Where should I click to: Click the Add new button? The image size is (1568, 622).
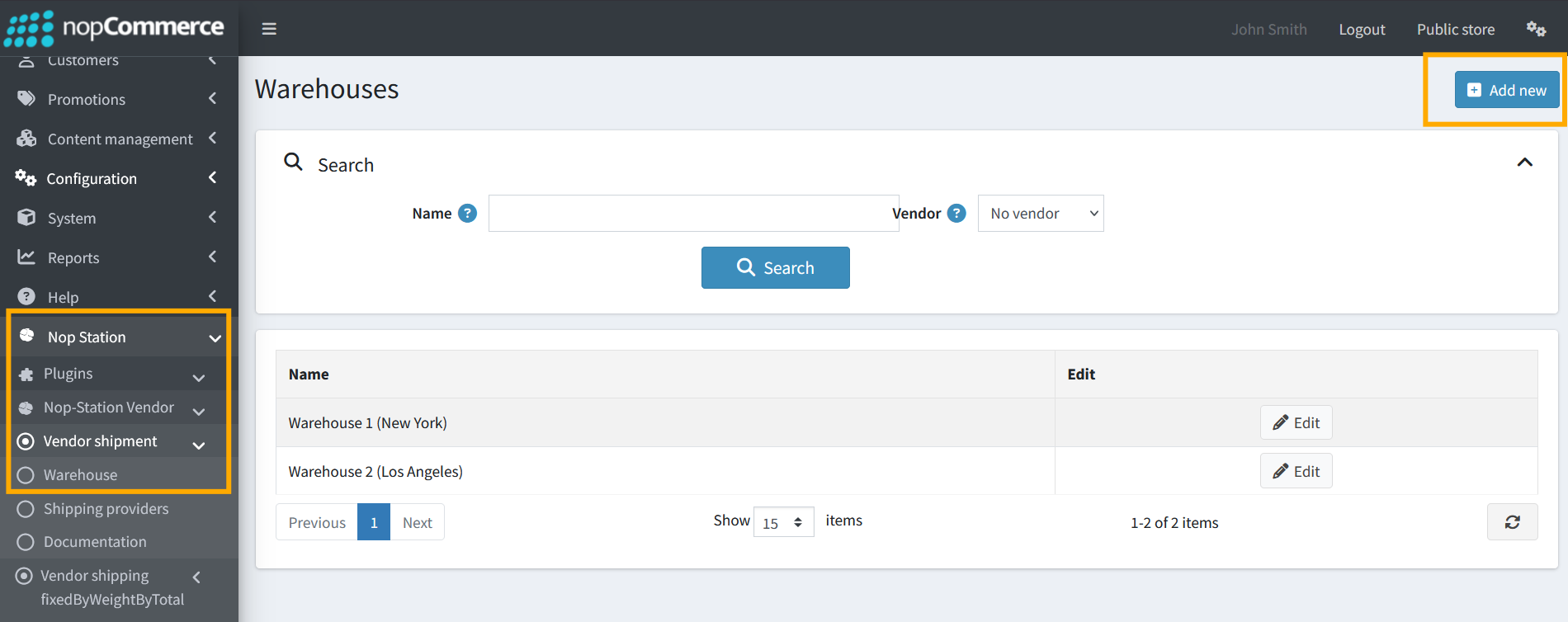pyautogui.click(x=1507, y=90)
